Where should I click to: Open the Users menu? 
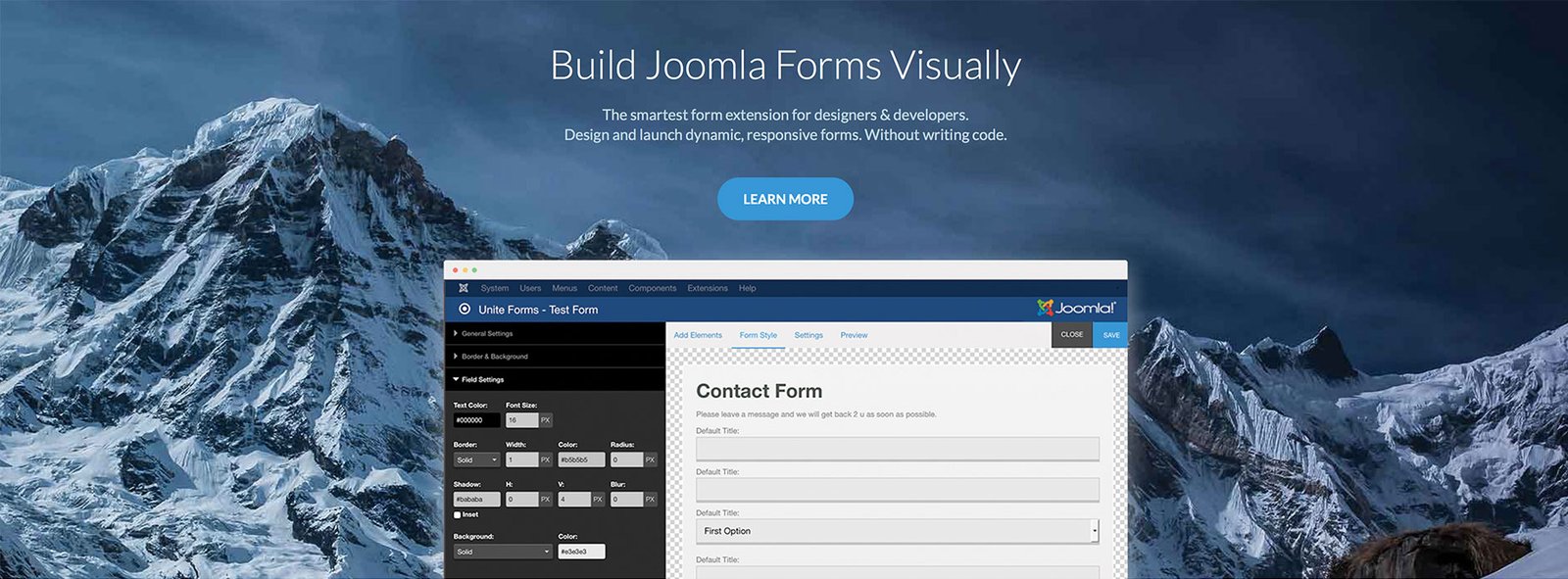pyautogui.click(x=530, y=288)
